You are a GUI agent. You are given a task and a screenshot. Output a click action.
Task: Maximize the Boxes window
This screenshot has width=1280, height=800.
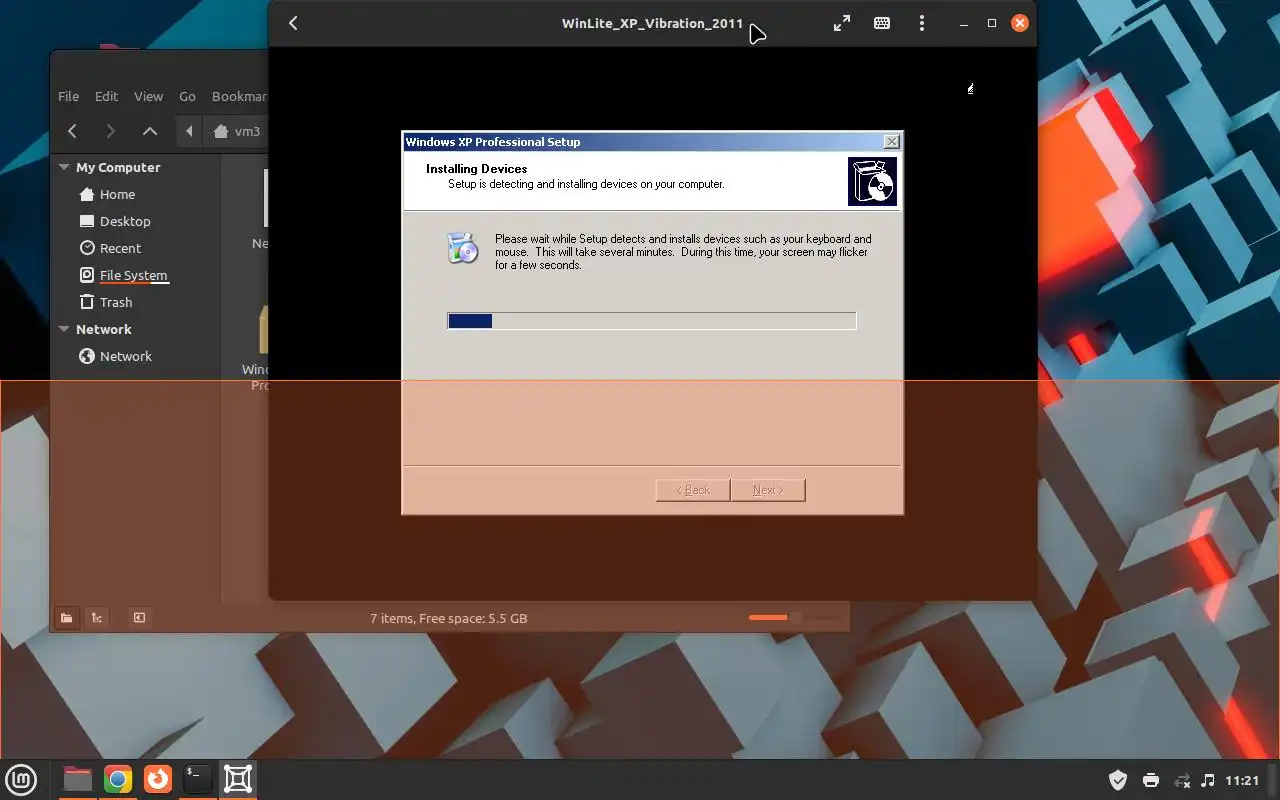pyautogui.click(x=992, y=23)
